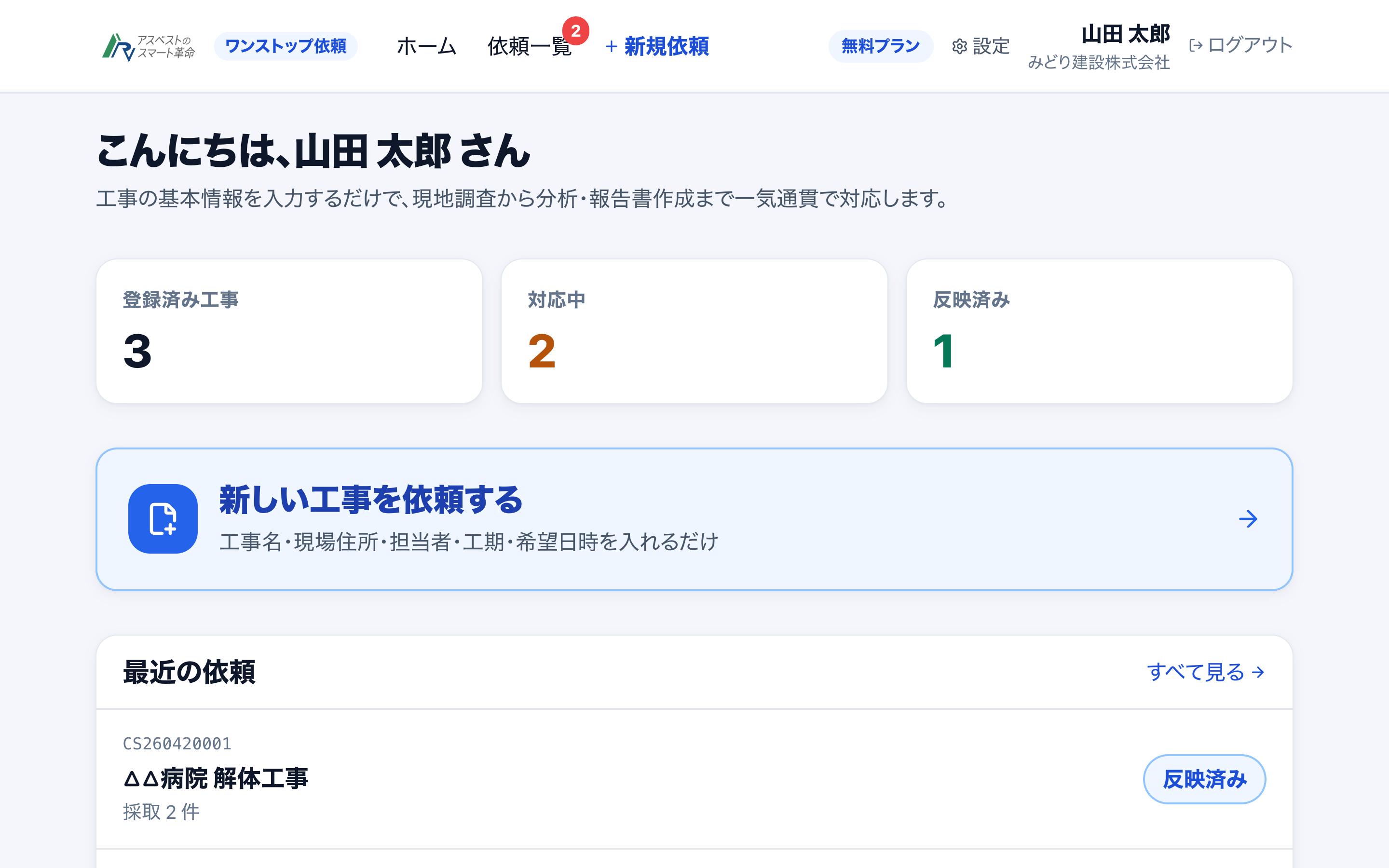
Task: Open 依頼一覧 in the navigation
Action: pos(529,46)
